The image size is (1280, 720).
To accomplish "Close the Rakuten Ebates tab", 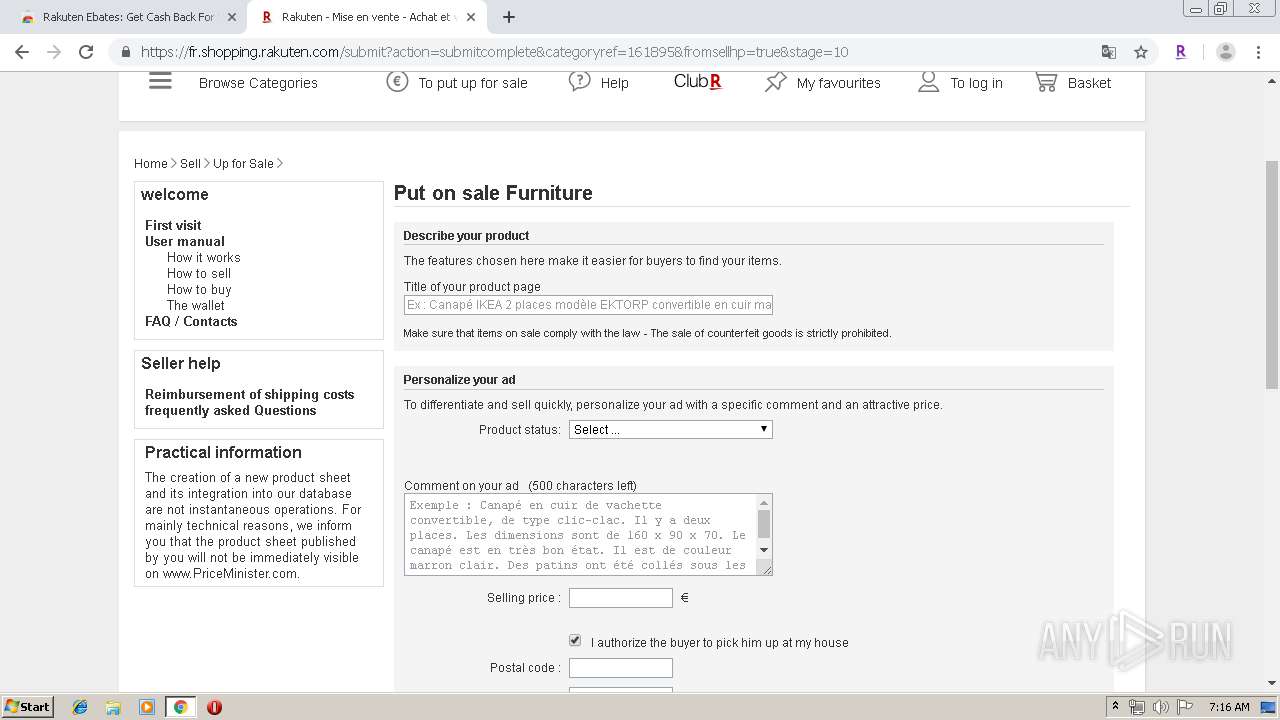I will [231, 17].
